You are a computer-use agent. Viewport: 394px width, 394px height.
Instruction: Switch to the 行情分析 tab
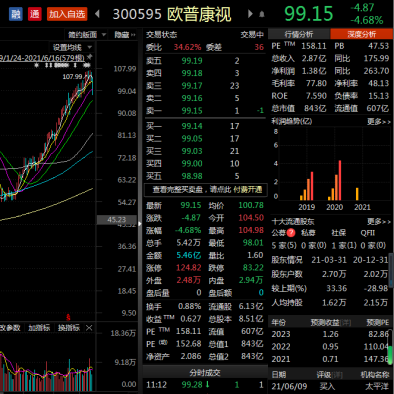(299, 34)
